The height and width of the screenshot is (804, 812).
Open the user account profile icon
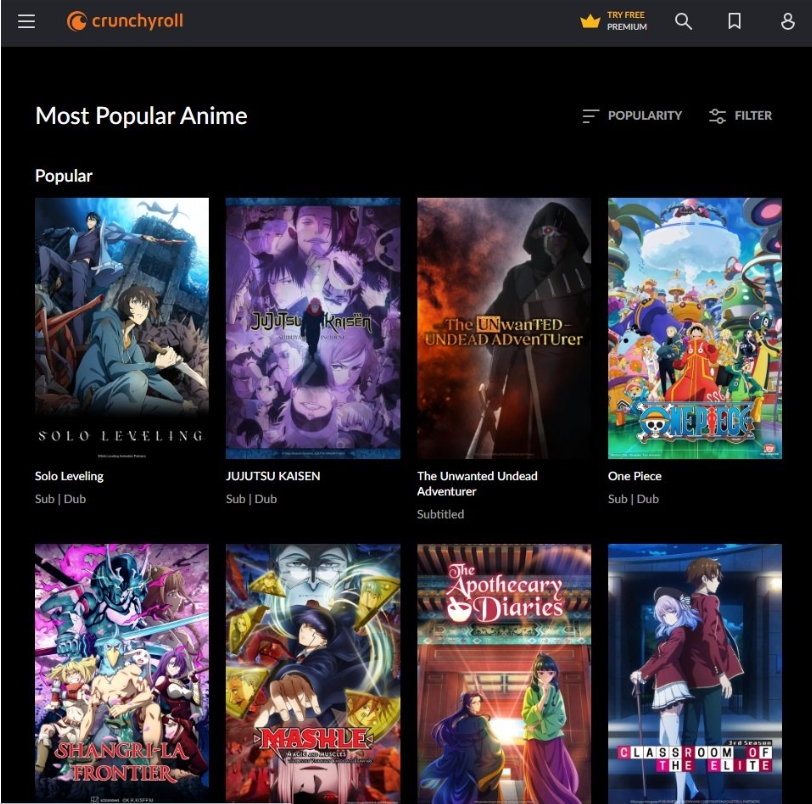pos(787,21)
